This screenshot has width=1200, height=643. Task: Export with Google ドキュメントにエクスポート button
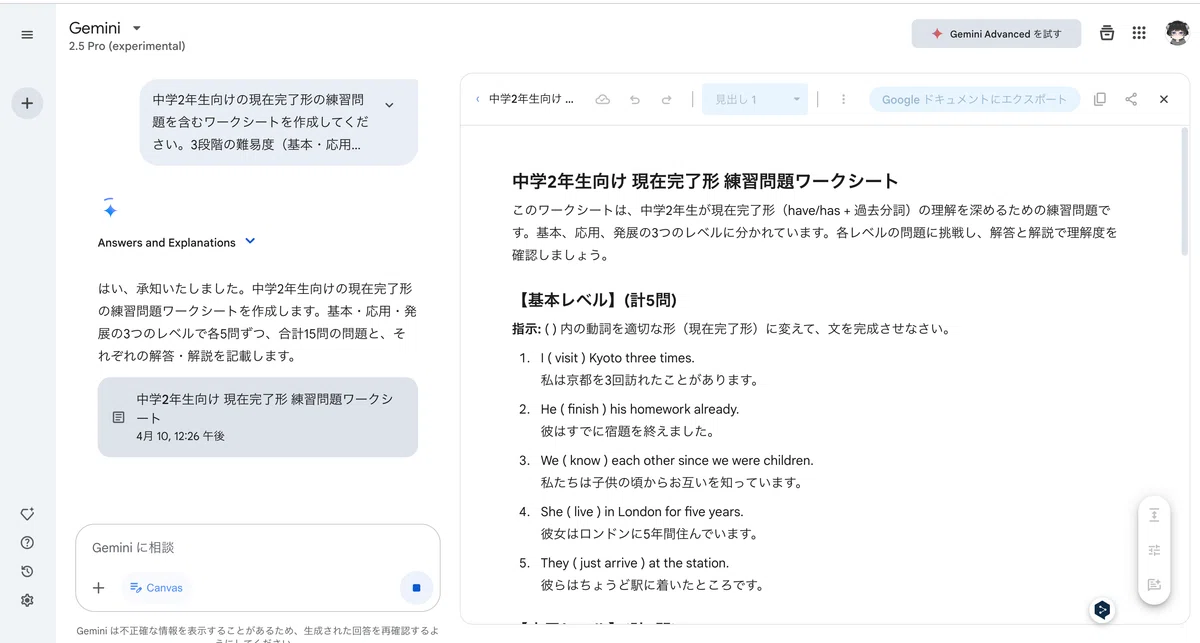(975, 100)
